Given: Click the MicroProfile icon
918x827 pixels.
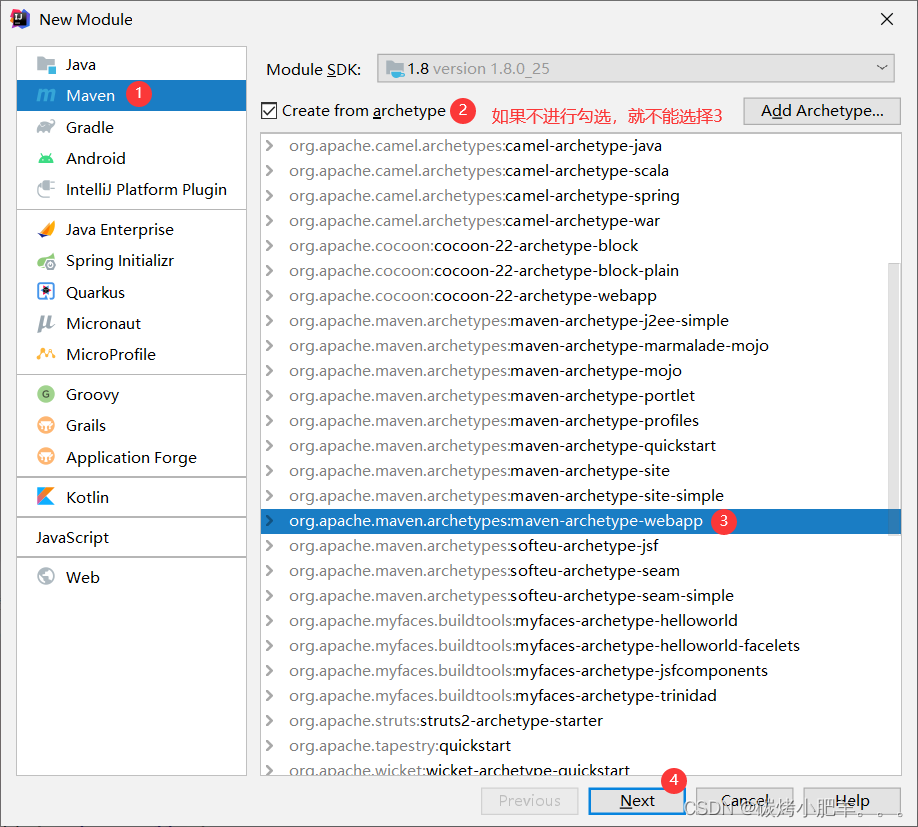Looking at the screenshot, I should click(46, 354).
